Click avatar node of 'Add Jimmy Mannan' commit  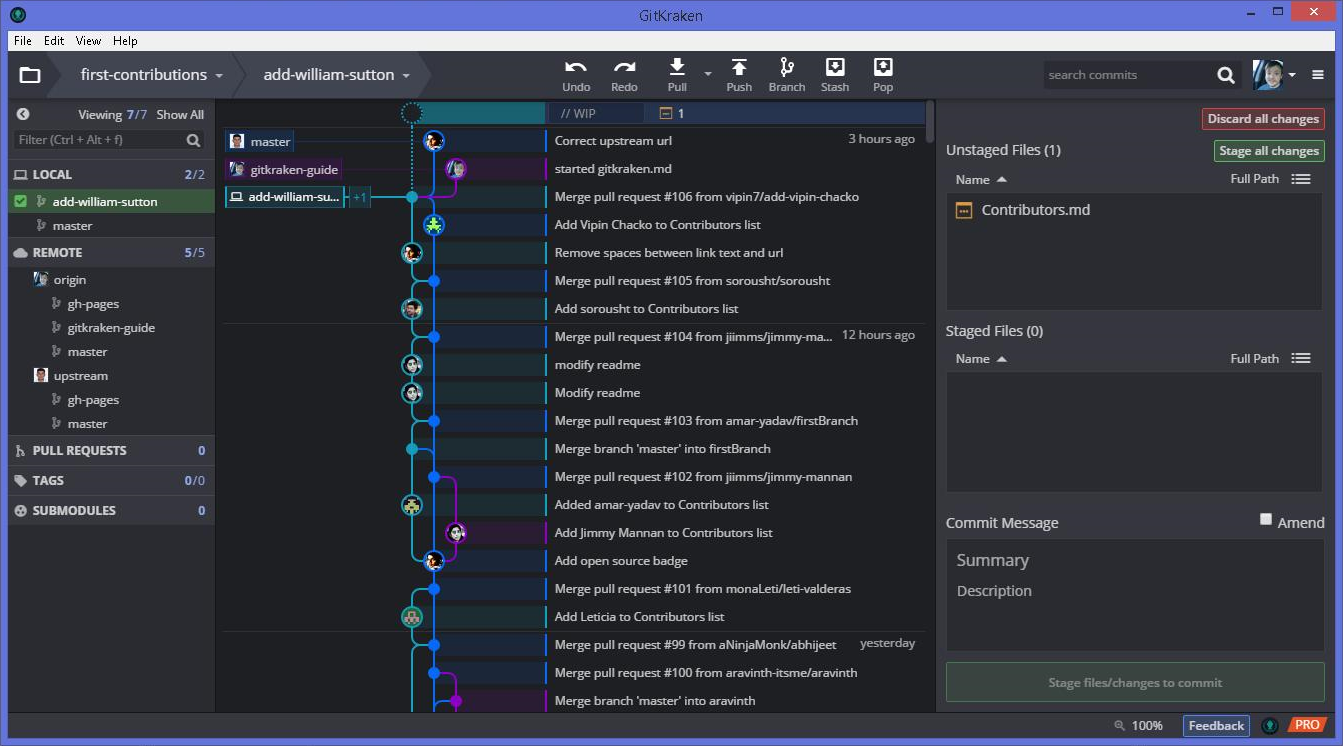coord(456,533)
